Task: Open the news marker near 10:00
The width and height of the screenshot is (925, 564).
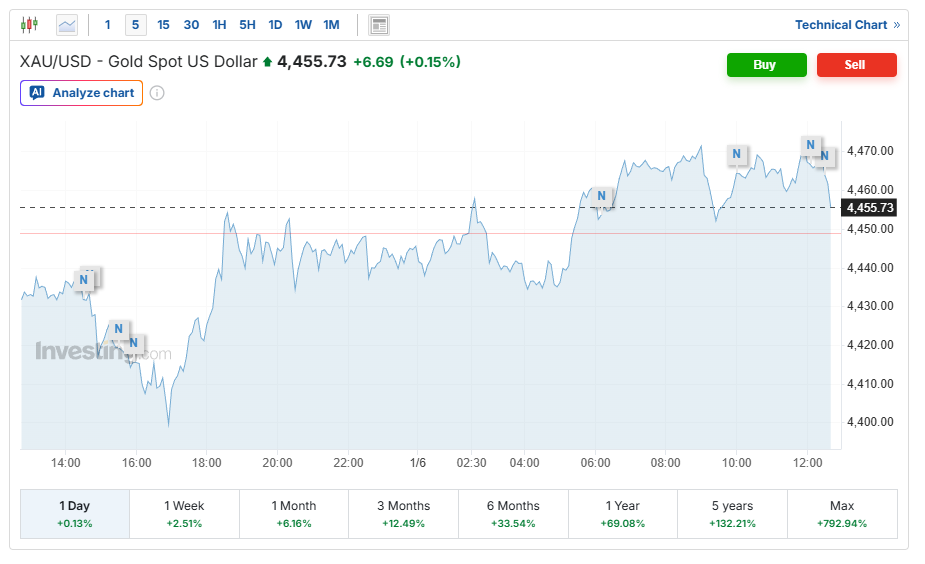Action: (736, 154)
